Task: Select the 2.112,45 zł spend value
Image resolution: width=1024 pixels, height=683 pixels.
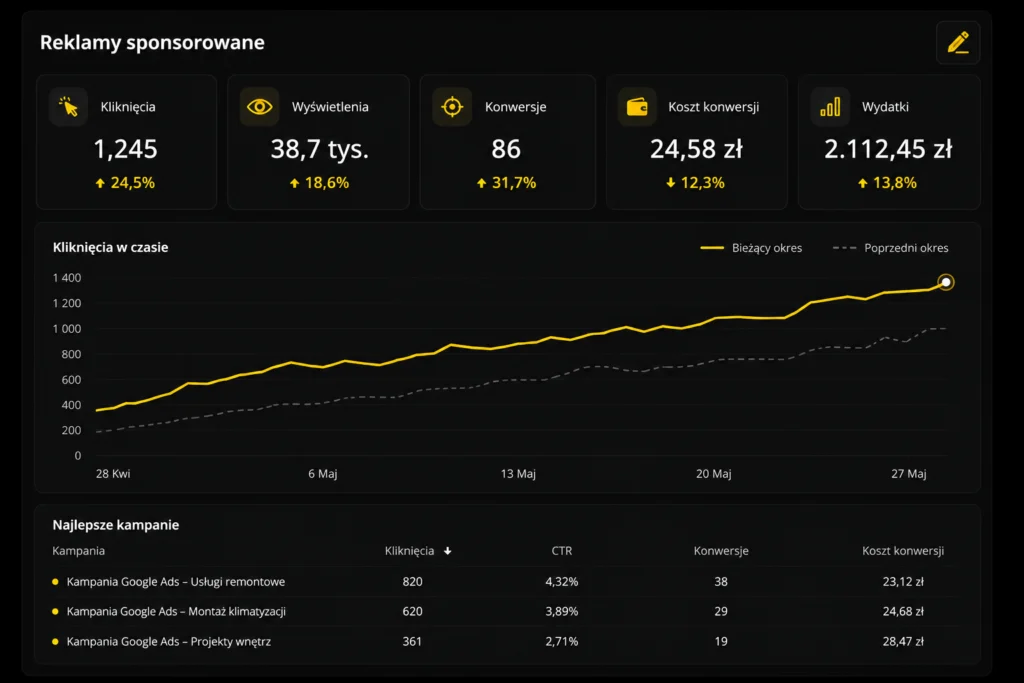Action: pyautogui.click(x=888, y=150)
